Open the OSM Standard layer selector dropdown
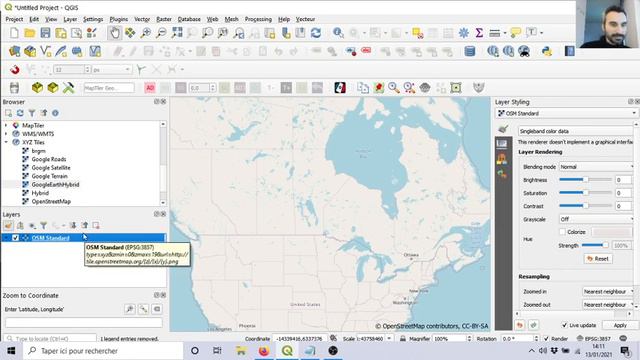 point(567,113)
